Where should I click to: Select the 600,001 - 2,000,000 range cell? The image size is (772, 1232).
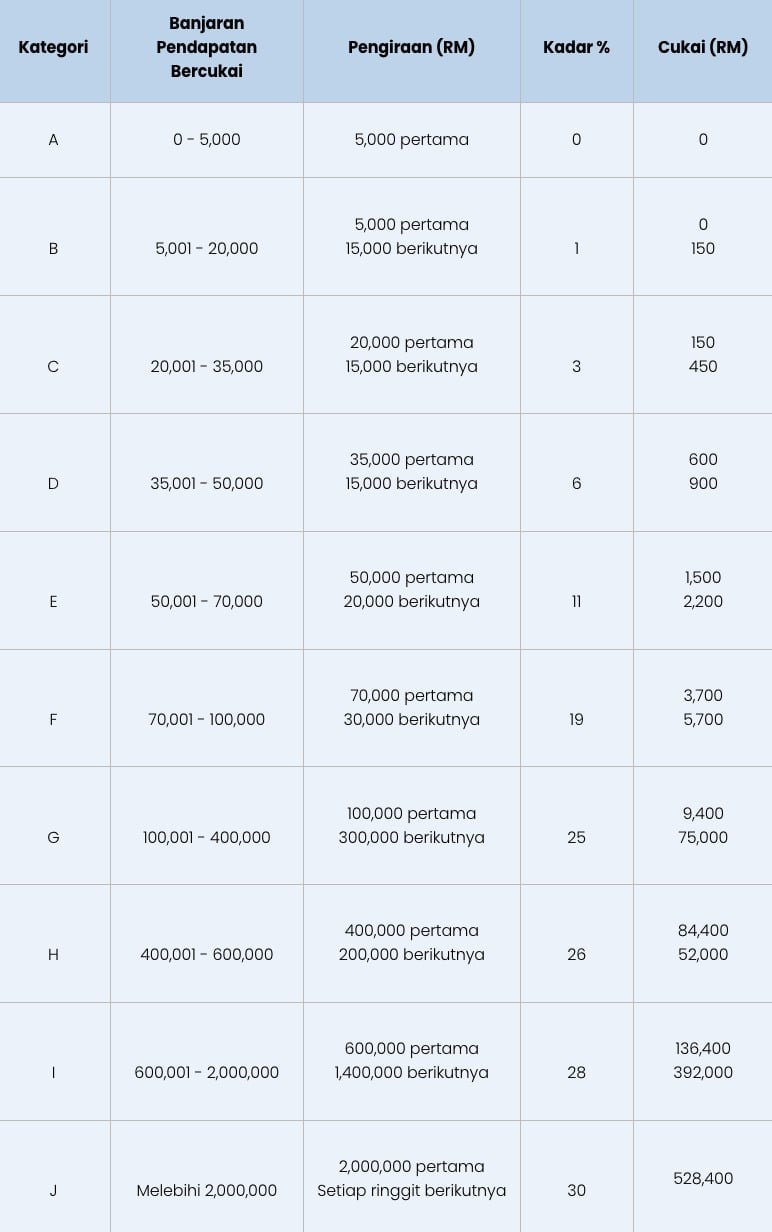(207, 1072)
